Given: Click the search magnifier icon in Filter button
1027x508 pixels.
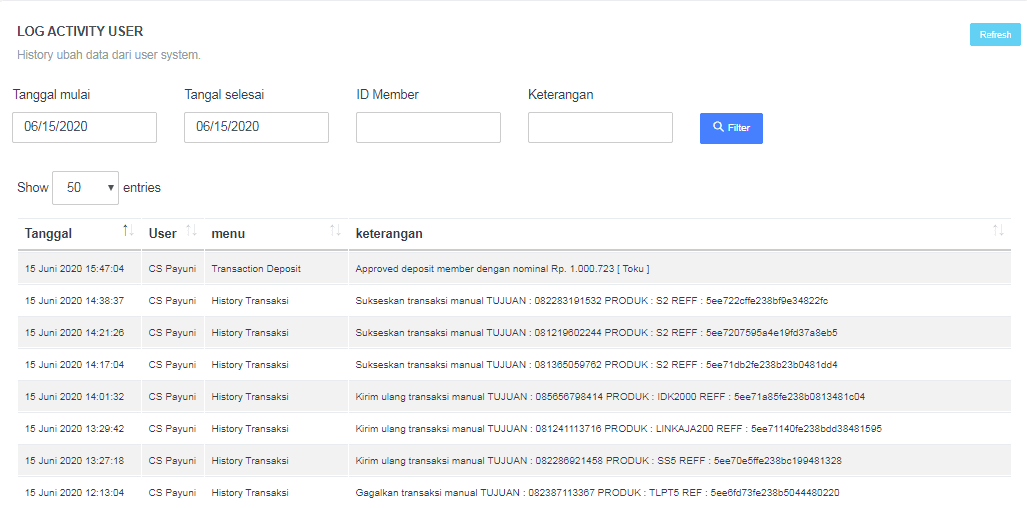Looking at the screenshot, I should click(x=719, y=127).
